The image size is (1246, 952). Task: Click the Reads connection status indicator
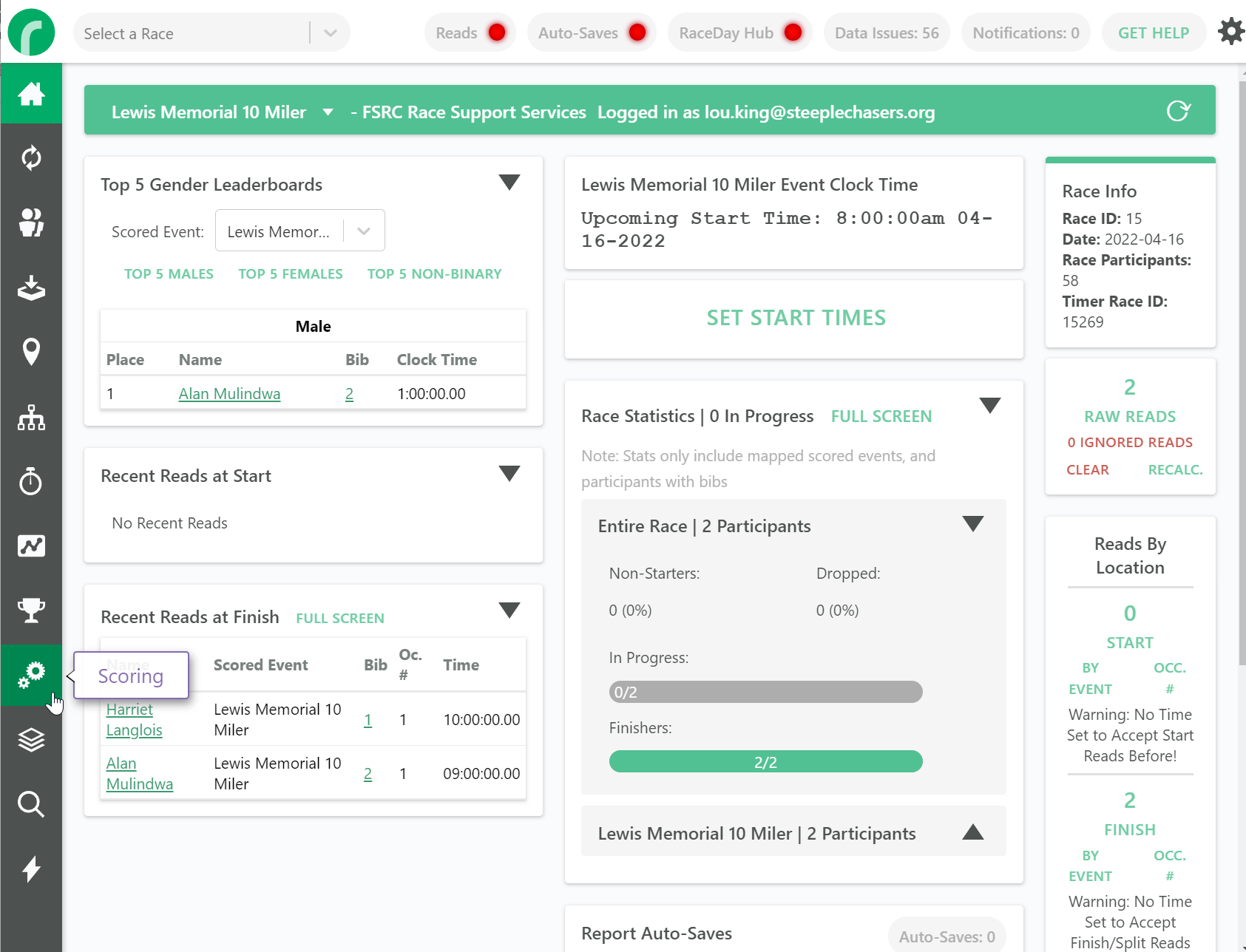point(470,33)
